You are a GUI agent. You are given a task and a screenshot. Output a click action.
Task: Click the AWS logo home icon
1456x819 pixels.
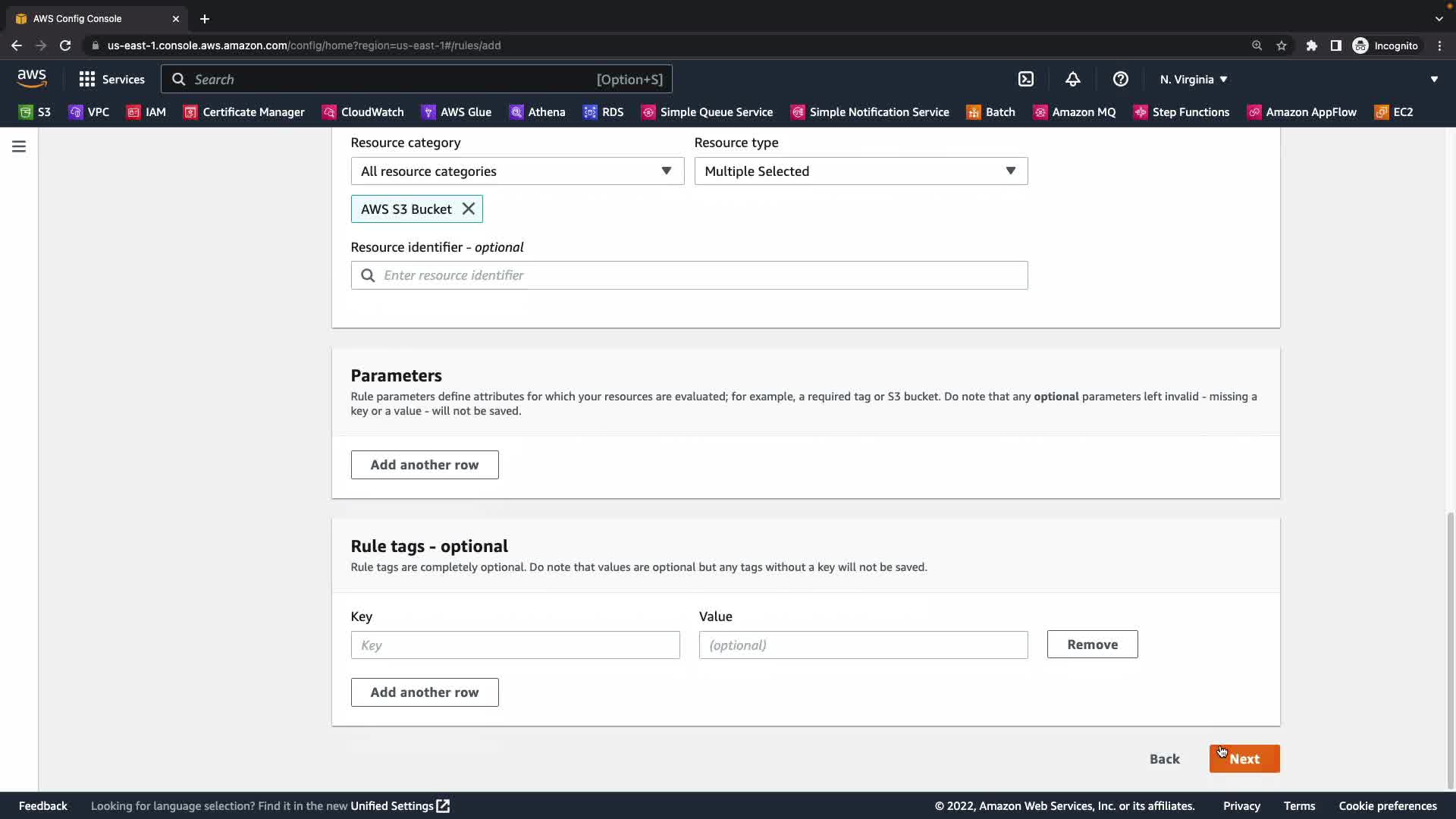coord(32,79)
